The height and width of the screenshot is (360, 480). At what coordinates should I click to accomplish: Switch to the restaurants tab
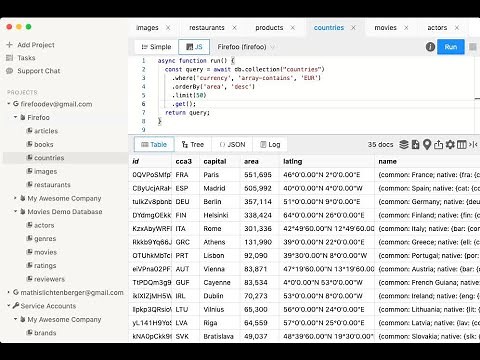tap(207, 28)
